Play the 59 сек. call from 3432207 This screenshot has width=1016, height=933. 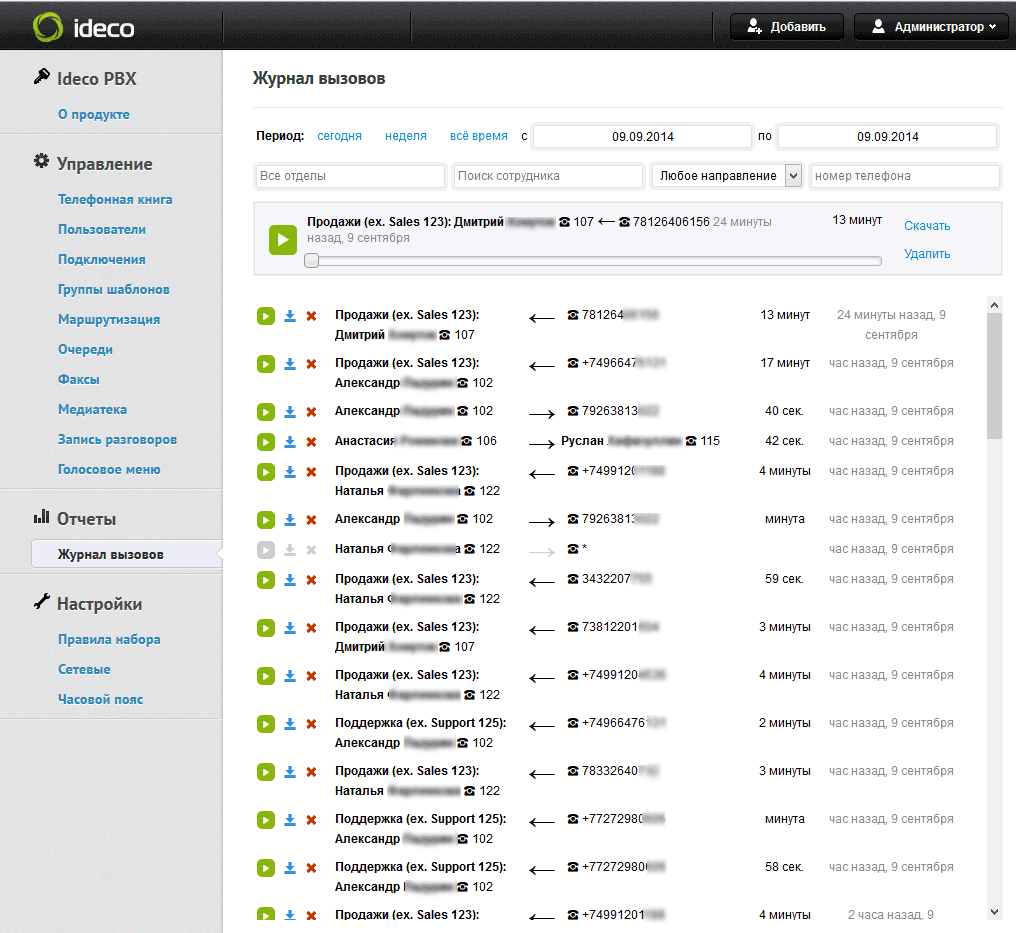tap(266, 580)
